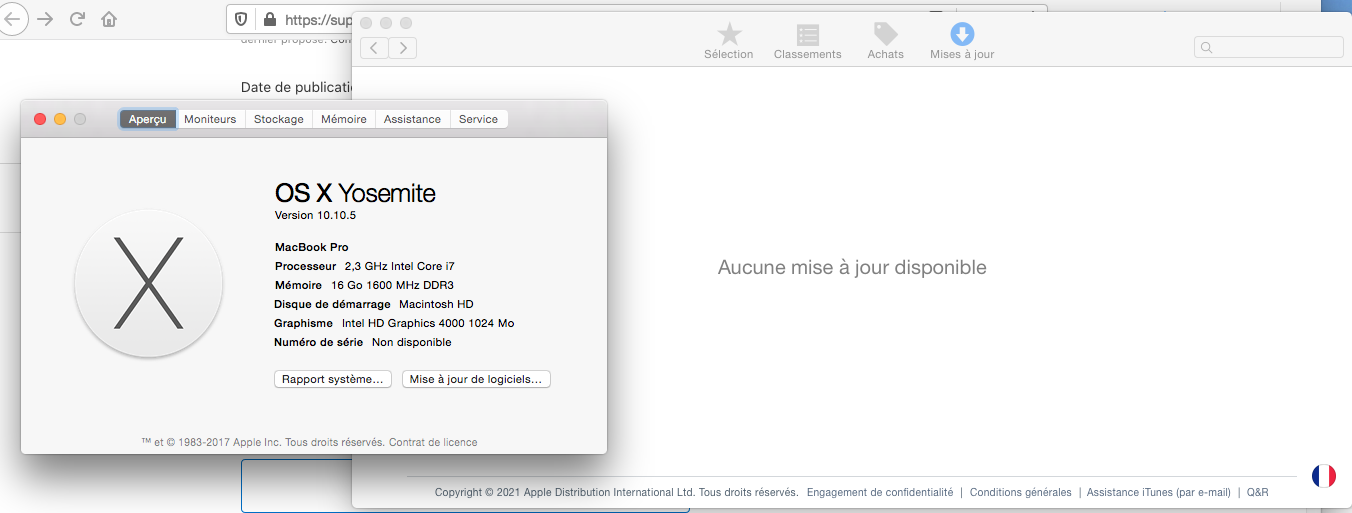1352x513 pixels.
Task: Click the App Store forward arrow
Action: 403,48
